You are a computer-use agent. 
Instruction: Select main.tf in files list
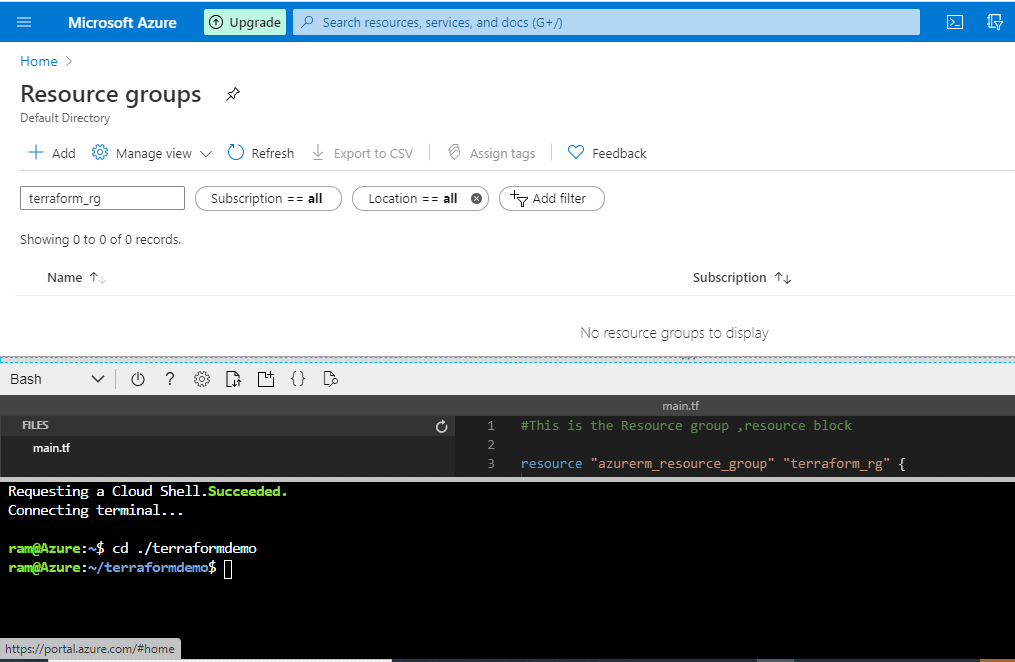pyautogui.click(x=51, y=448)
